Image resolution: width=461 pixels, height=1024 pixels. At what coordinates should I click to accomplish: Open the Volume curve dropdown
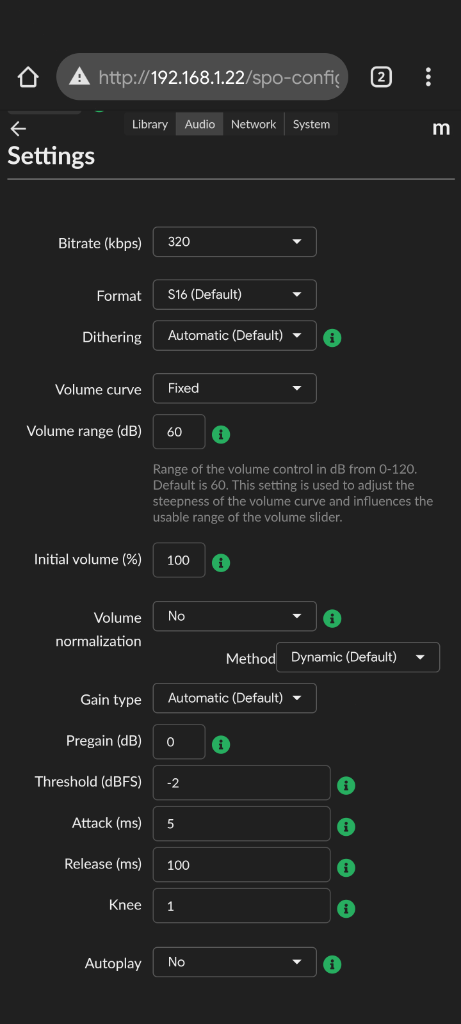tap(234, 389)
